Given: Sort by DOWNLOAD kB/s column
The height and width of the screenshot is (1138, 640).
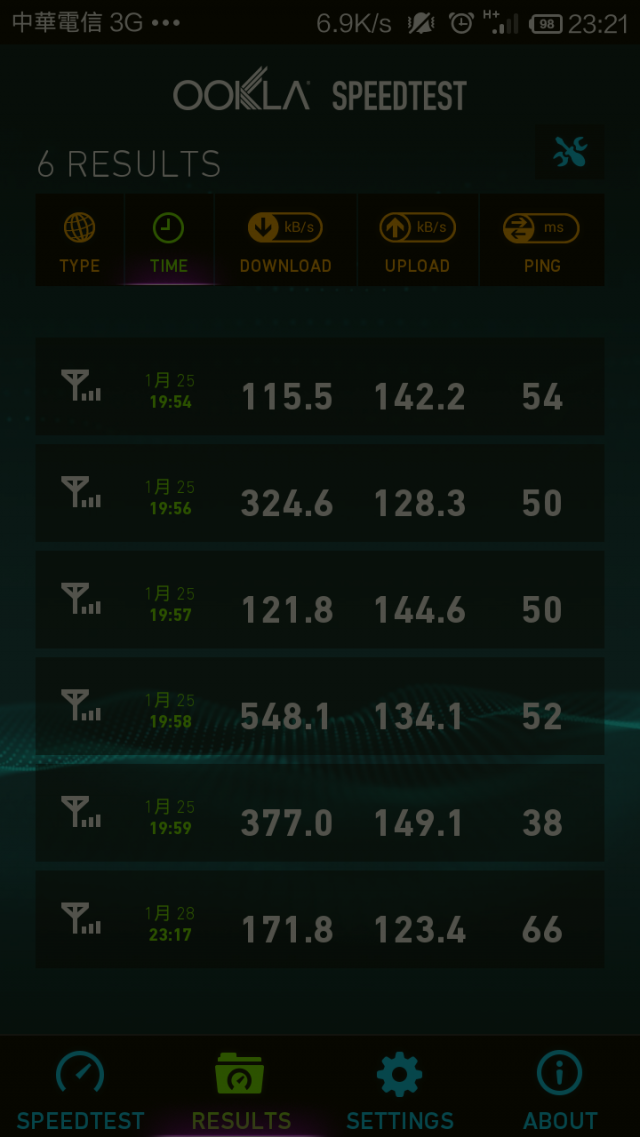Looking at the screenshot, I should pyautogui.click(x=285, y=240).
